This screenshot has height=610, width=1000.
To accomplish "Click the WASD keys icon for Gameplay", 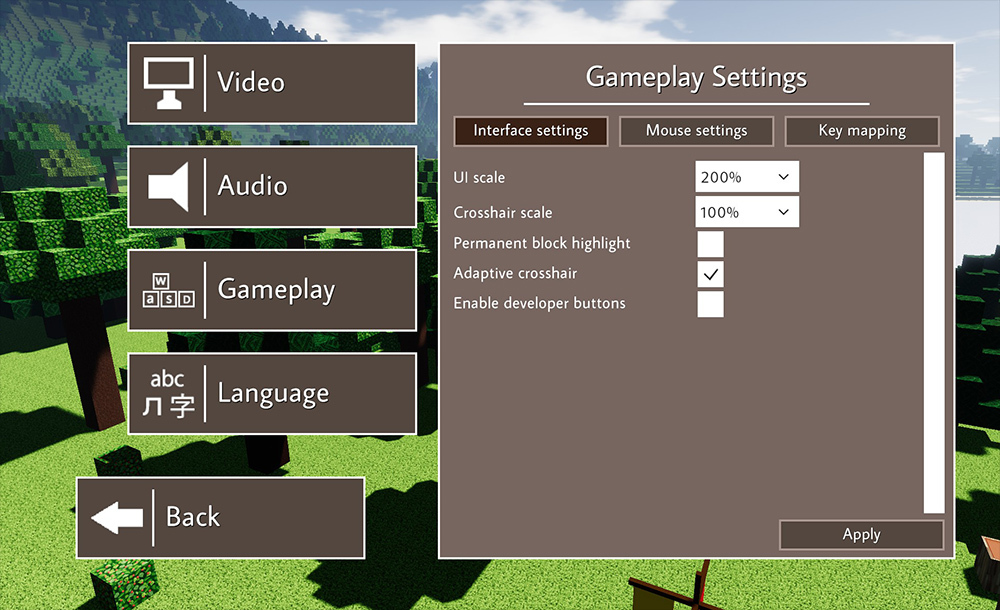I will point(167,290).
